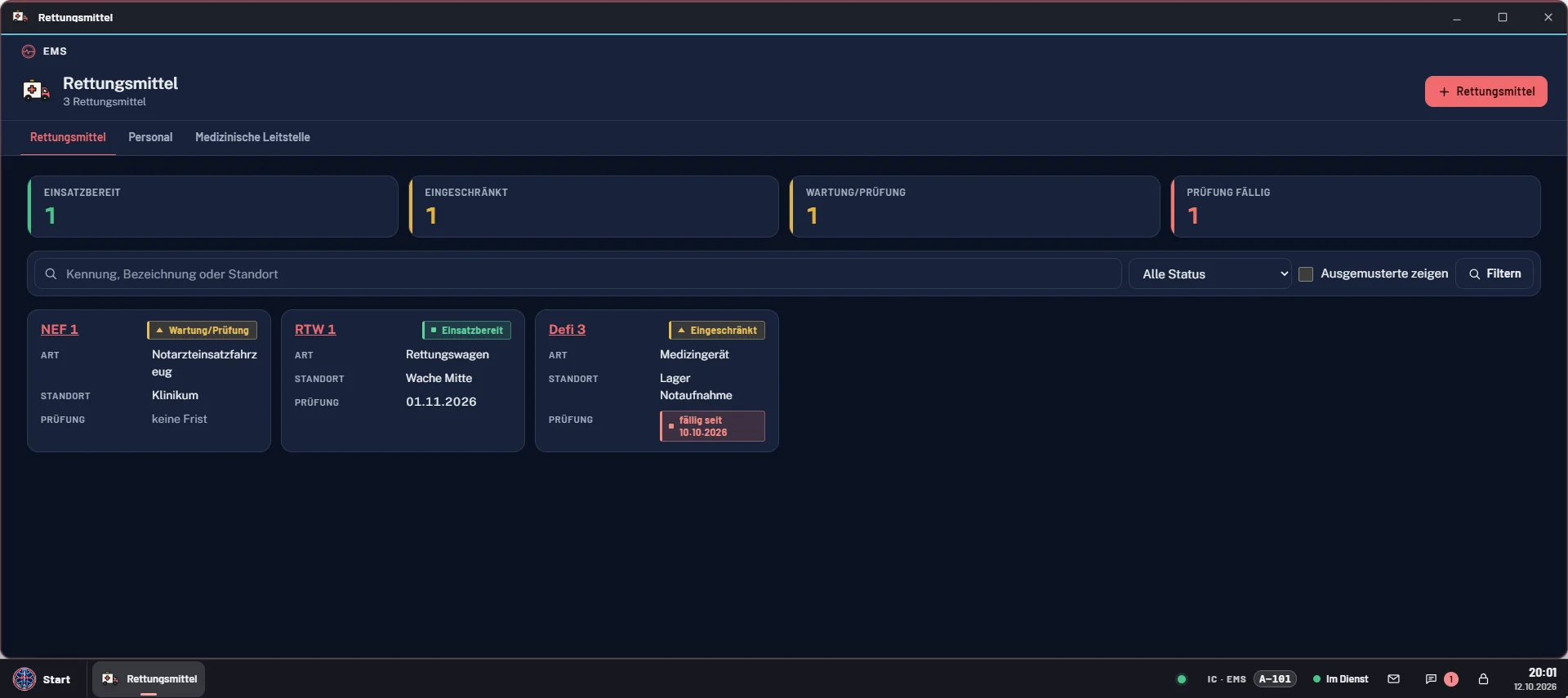Image resolution: width=1568 pixels, height=698 pixels.
Task: Click the Einsatzbereit status badge on RTW 1
Action: click(466, 331)
